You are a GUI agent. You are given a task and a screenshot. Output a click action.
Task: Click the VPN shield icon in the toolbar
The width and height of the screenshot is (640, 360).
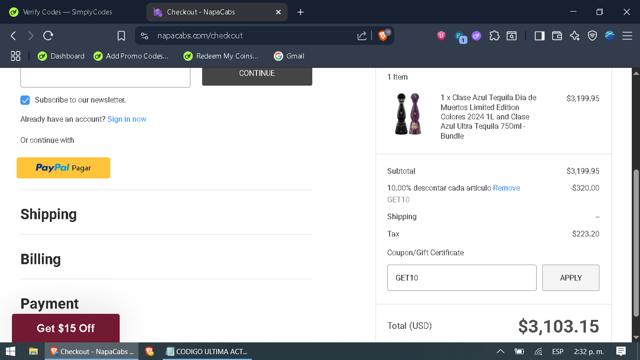click(x=592, y=36)
